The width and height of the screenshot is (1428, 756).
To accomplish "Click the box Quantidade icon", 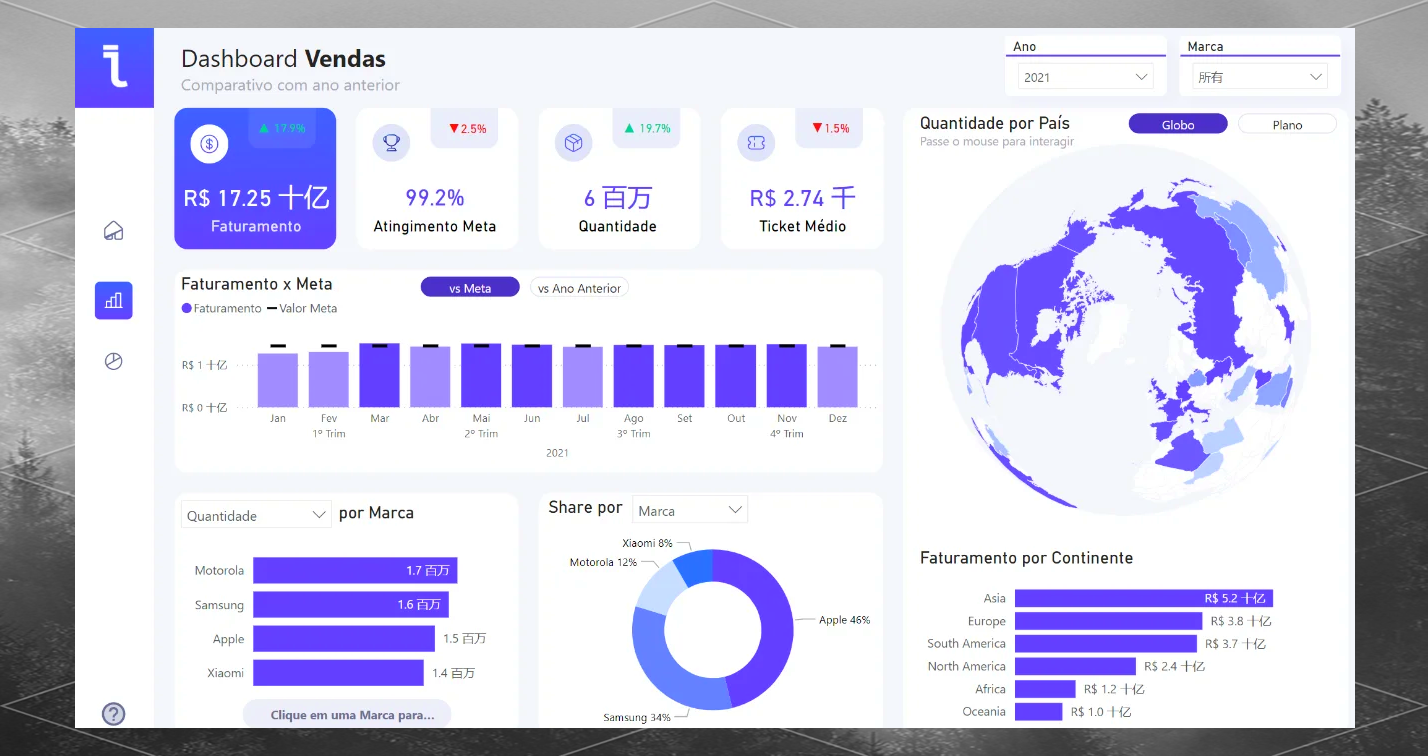I will (573, 143).
